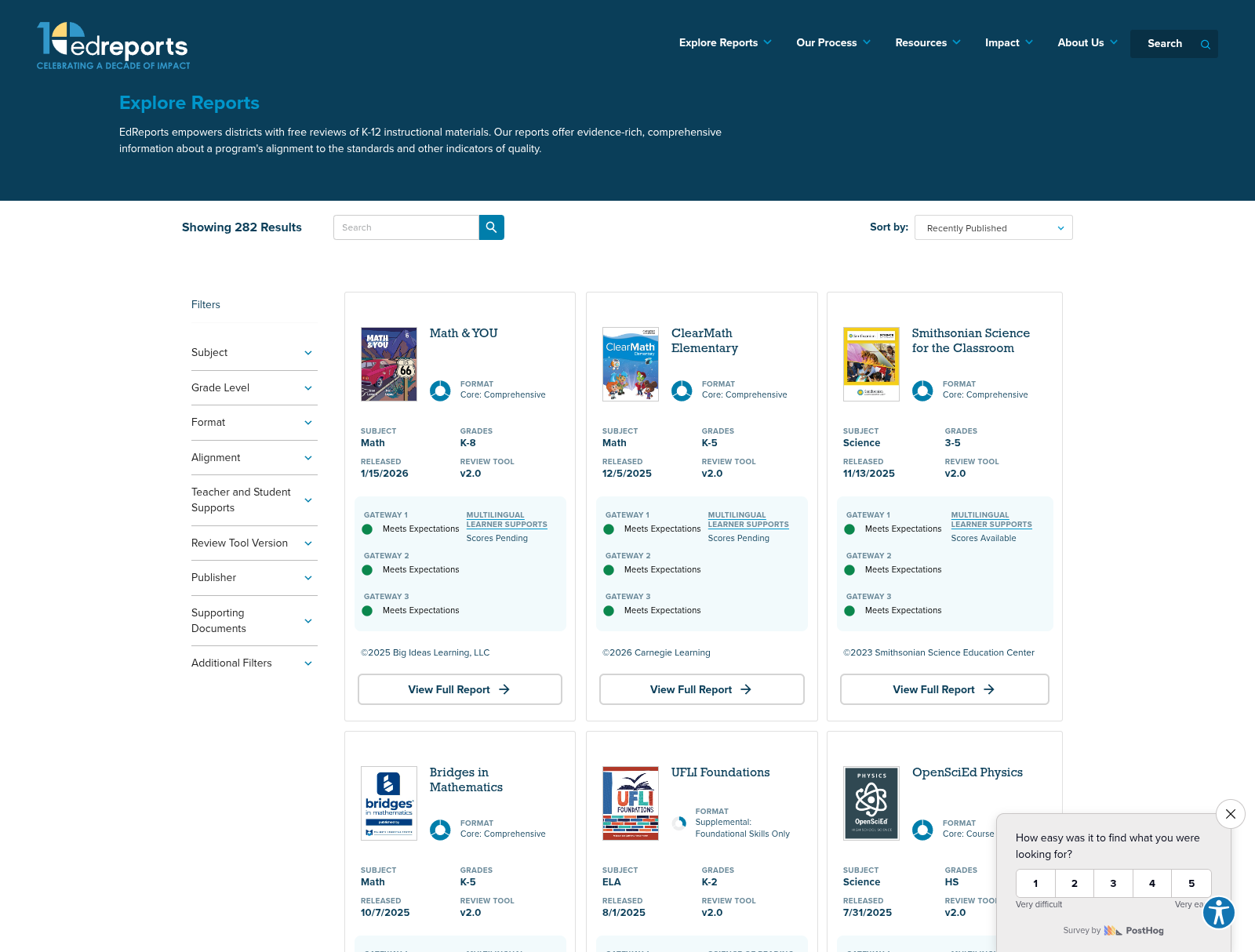The image size is (1255, 952).
Task: Click the search magnifier icon beside results search box
Action: (492, 227)
